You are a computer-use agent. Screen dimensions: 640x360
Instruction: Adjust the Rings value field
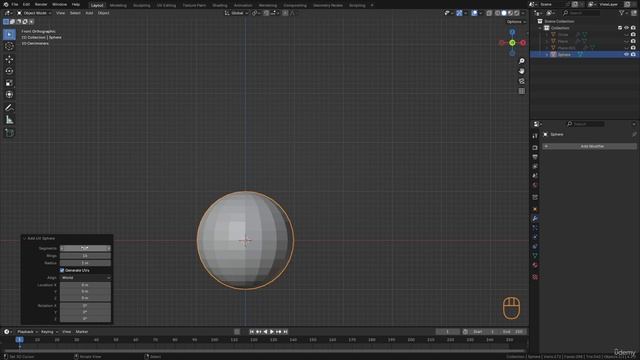click(x=85, y=256)
